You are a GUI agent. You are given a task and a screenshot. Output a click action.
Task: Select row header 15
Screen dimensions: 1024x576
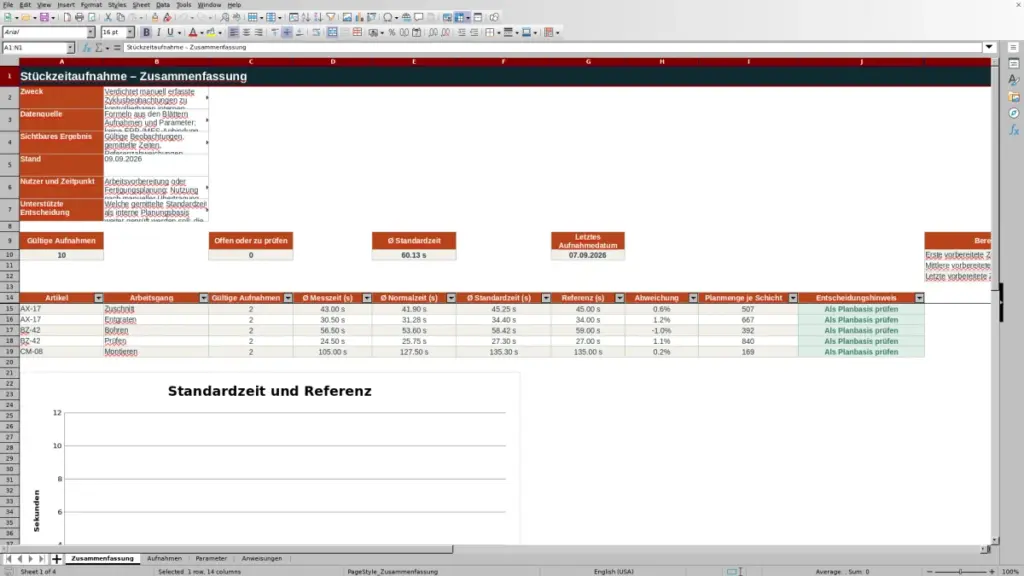(9, 309)
